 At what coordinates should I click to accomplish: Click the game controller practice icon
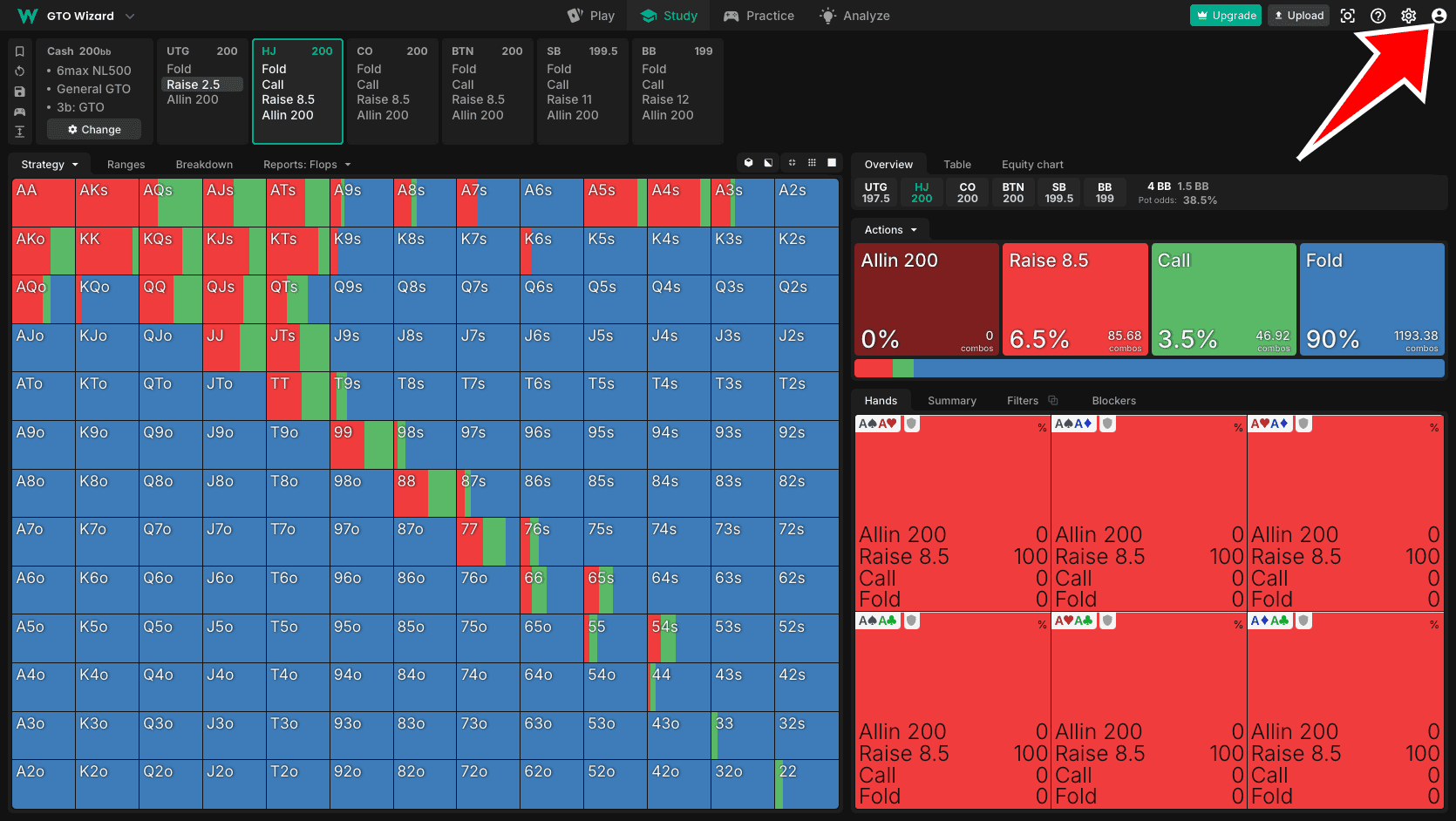tap(19, 112)
